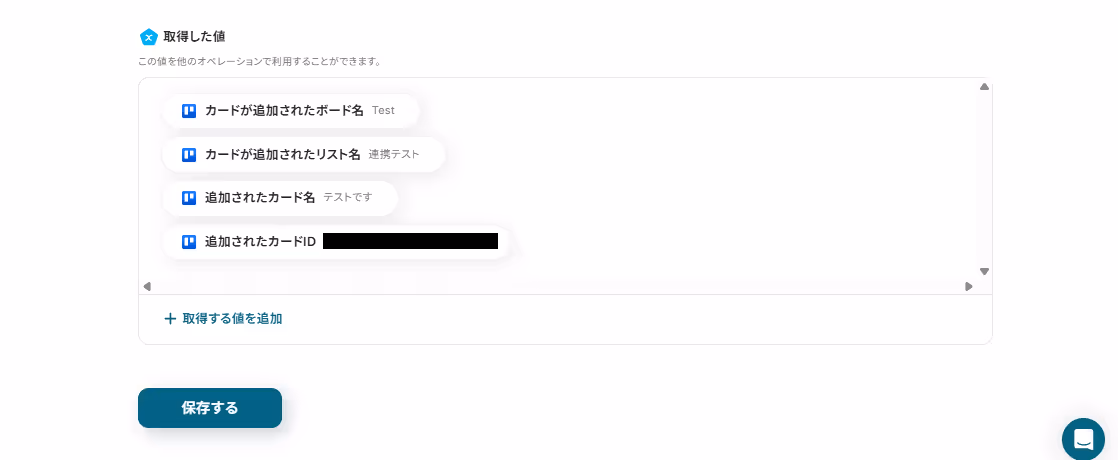Save with the 保存する button
The image size is (1118, 460).
[x=210, y=408]
